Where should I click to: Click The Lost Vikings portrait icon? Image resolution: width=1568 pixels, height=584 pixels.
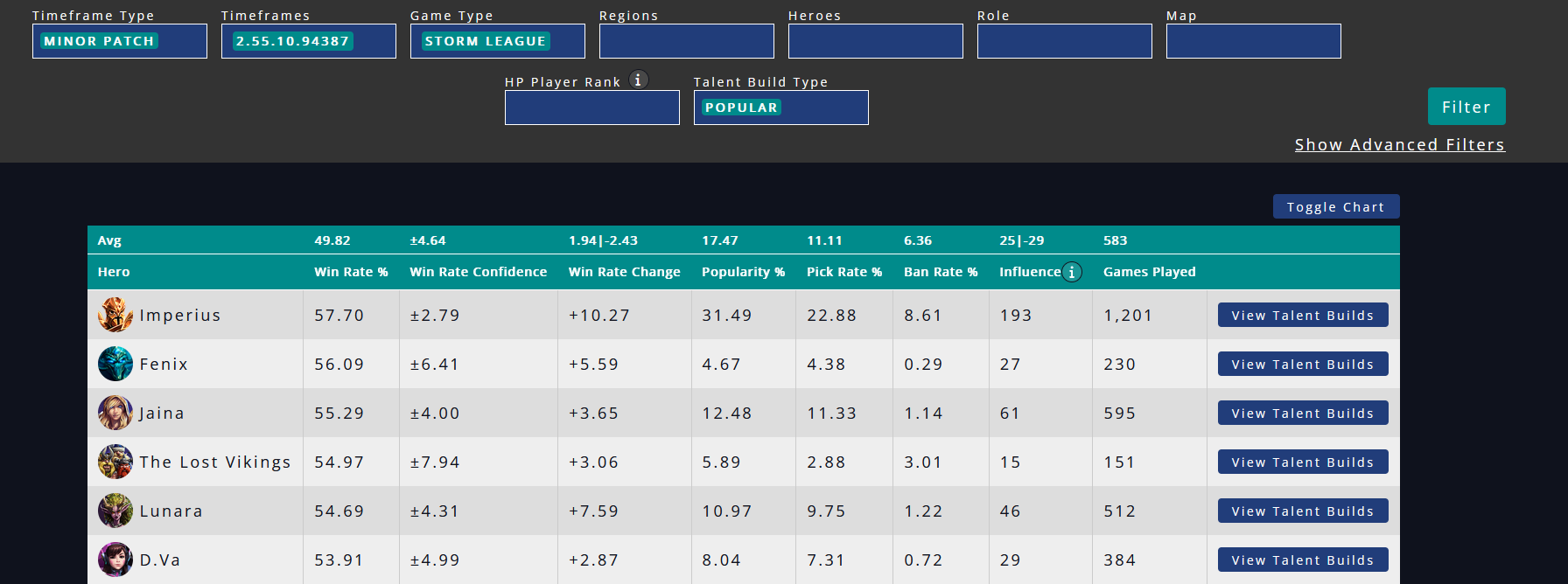pyautogui.click(x=115, y=462)
